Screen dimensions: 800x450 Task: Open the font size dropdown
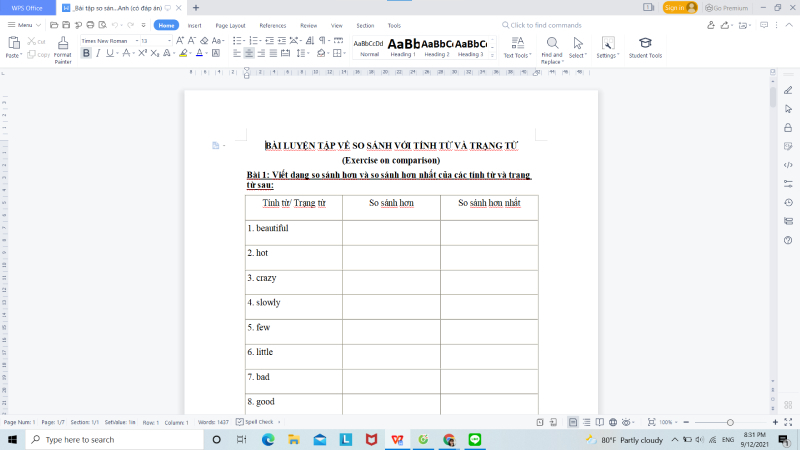(x=169, y=41)
